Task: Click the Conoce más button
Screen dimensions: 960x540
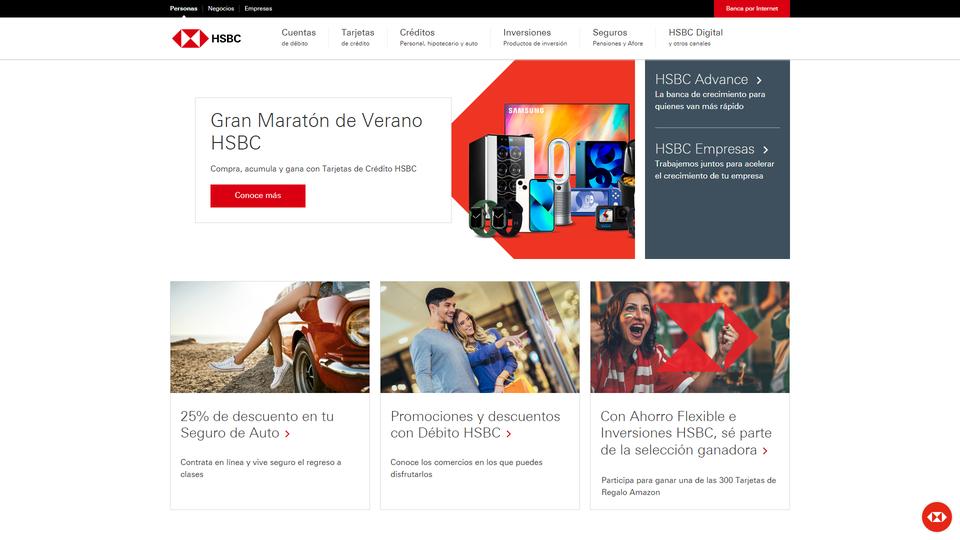Action: pos(258,196)
